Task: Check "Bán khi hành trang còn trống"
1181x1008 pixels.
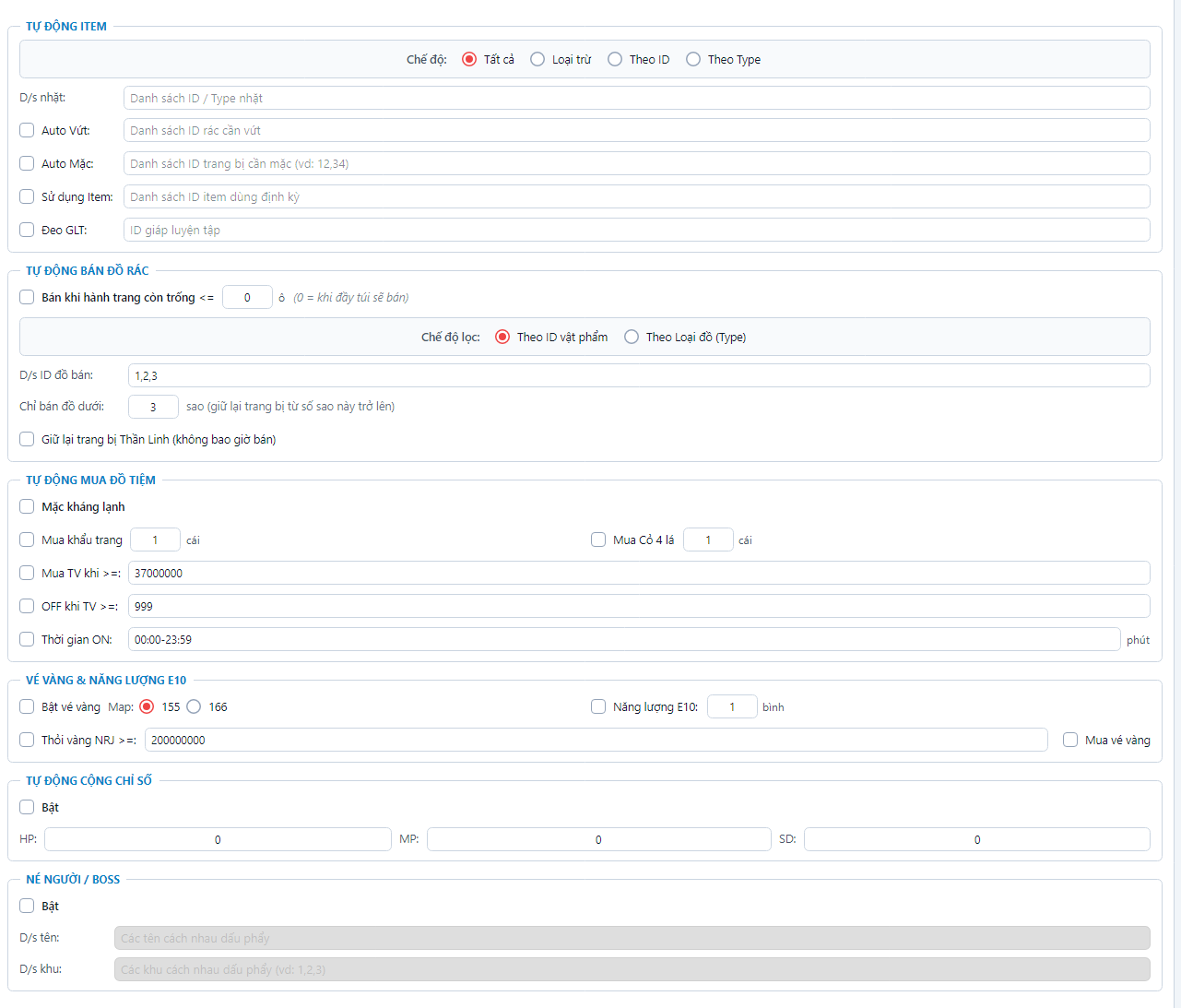Action: click(x=27, y=297)
